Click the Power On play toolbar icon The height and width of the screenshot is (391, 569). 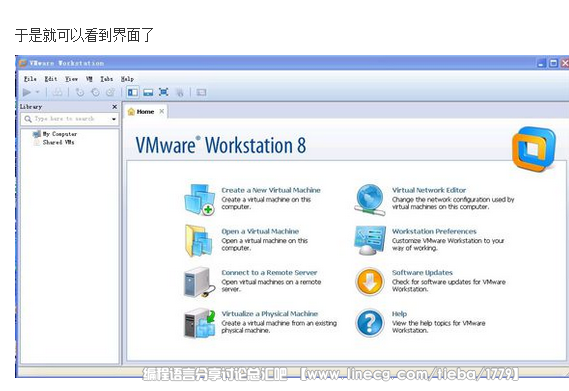27,92
